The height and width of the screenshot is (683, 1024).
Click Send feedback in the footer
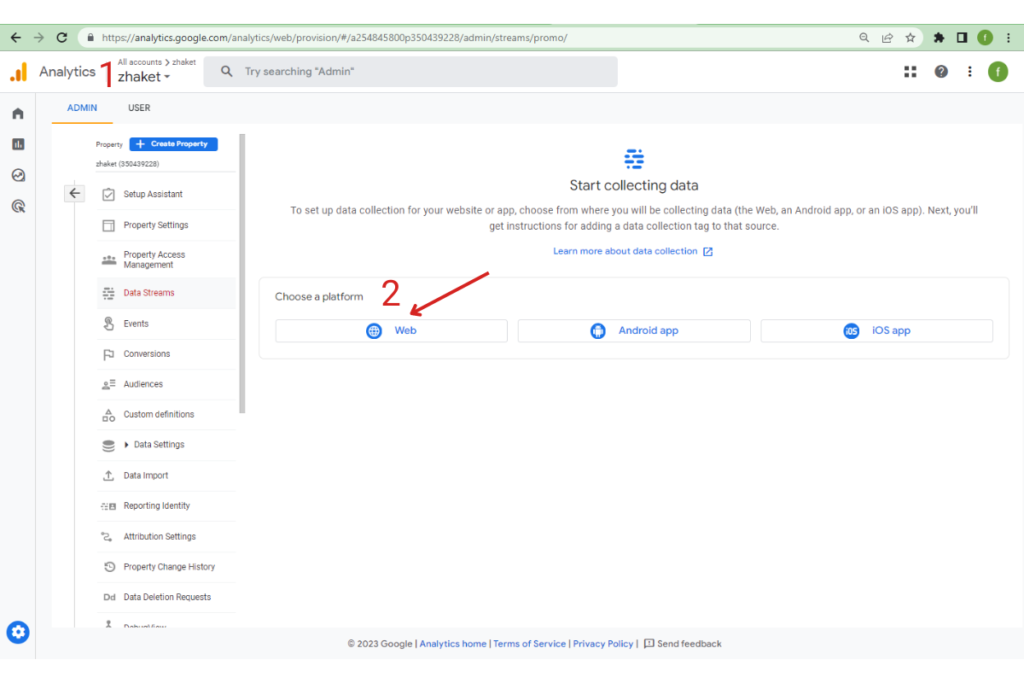[x=682, y=644]
